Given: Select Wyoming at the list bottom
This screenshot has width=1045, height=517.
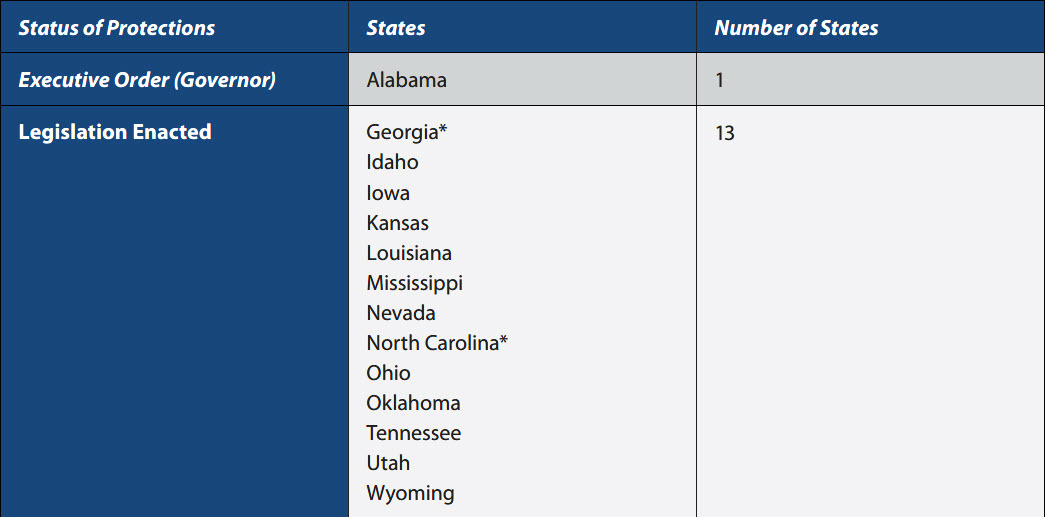Looking at the screenshot, I should pos(410,493).
